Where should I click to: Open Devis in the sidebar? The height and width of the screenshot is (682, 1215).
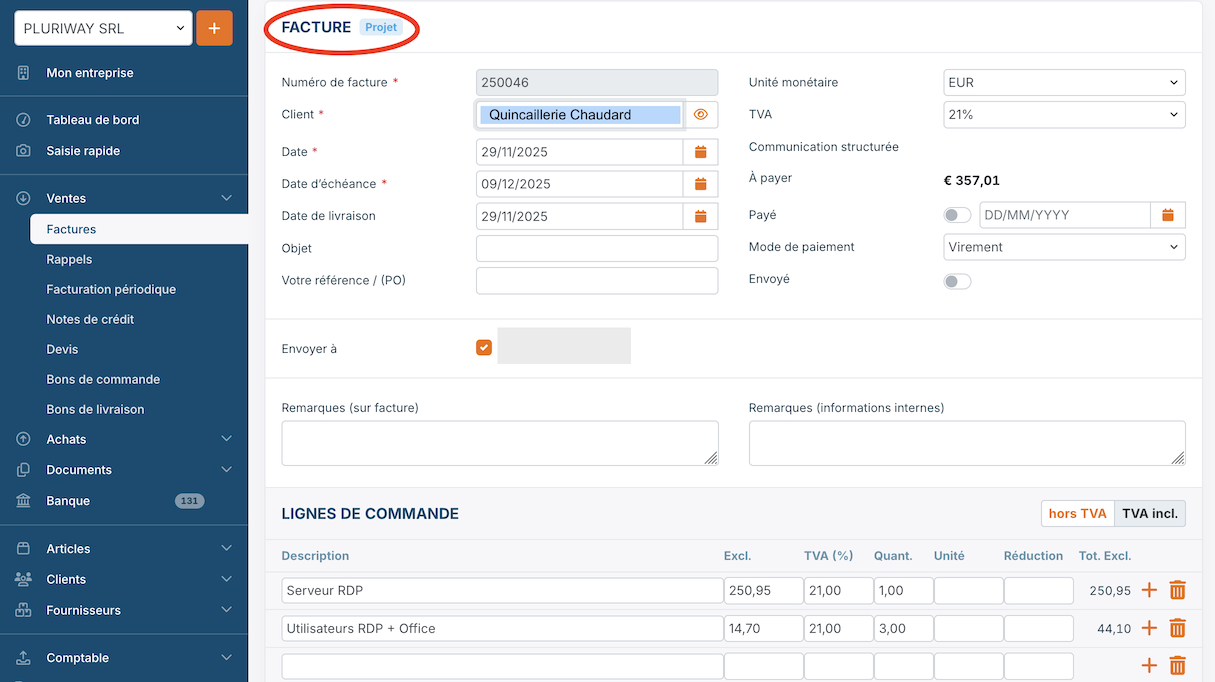pos(62,349)
